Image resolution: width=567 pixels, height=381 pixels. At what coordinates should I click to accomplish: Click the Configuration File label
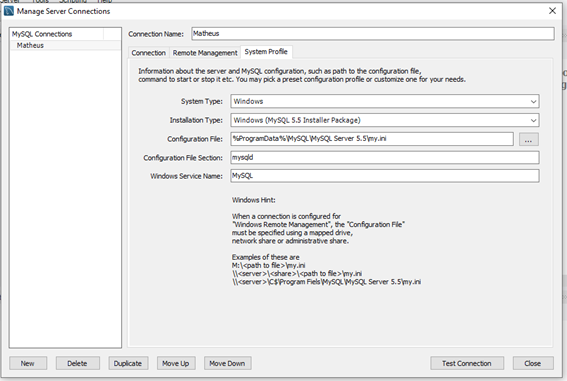(x=195, y=139)
